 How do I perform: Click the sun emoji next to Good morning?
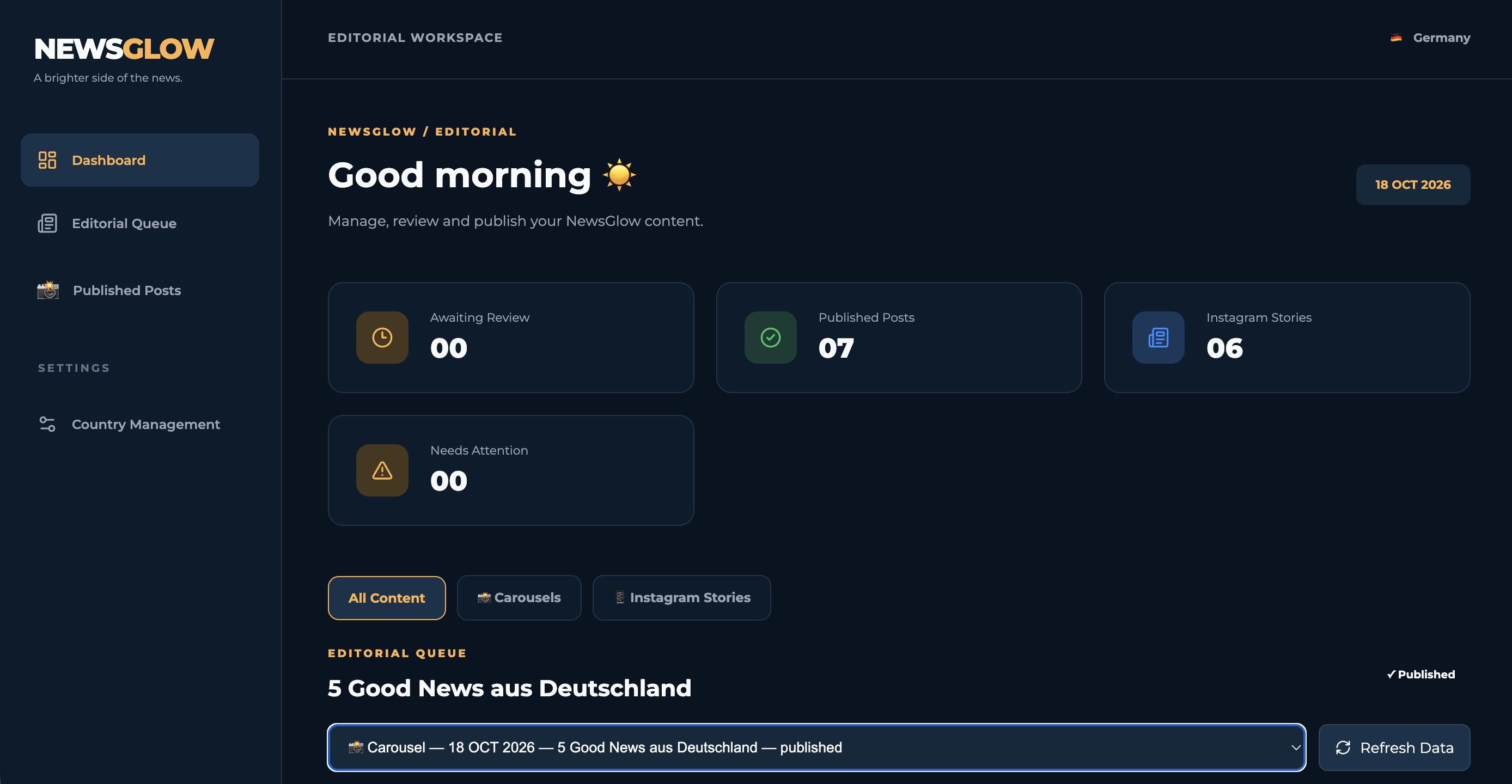tap(619, 175)
